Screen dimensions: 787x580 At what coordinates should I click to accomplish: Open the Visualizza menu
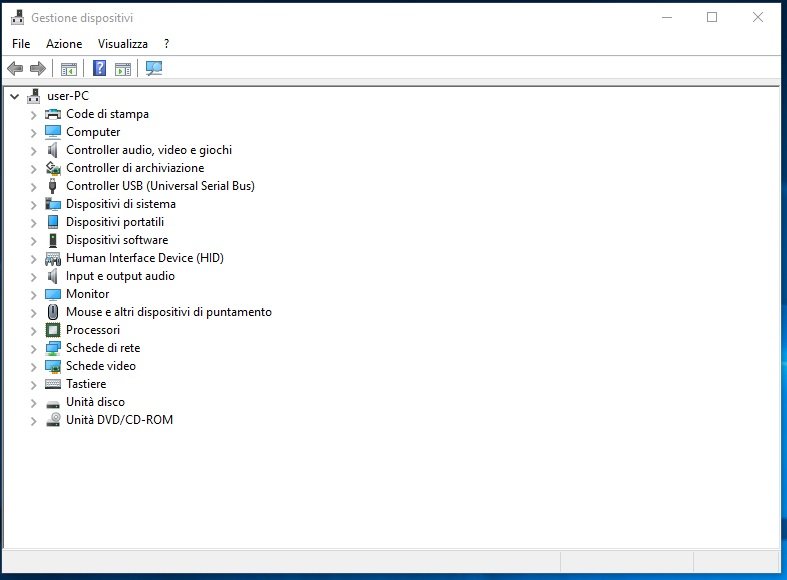coord(122,44)
